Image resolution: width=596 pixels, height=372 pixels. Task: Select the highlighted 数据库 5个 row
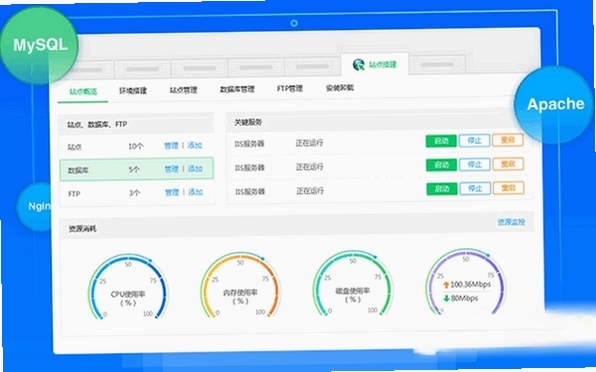[136, 169]
